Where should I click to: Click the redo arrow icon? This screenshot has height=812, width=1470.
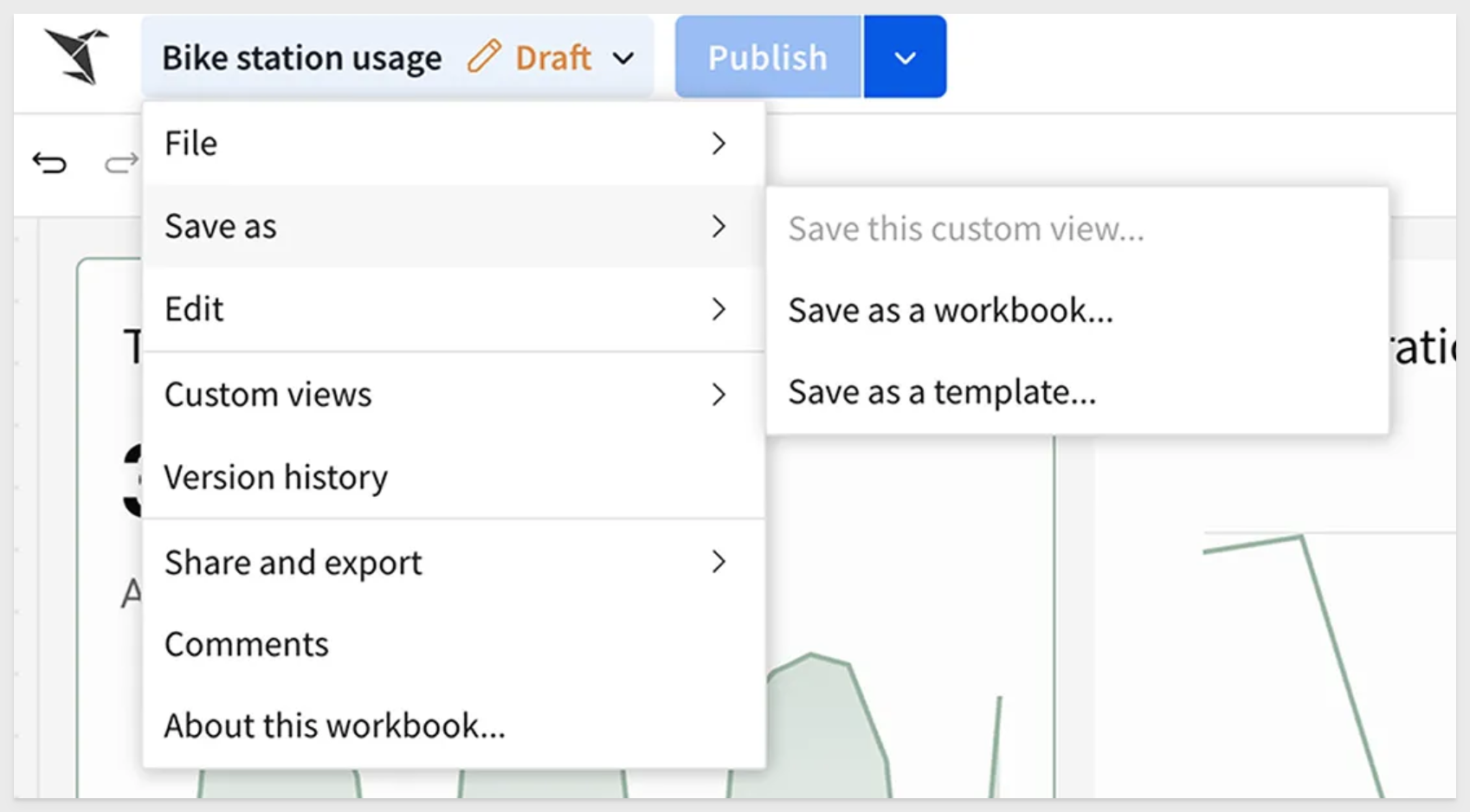(120, 163)
